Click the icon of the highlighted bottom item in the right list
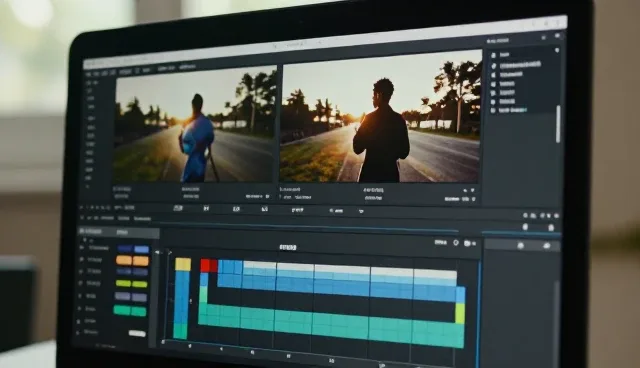 pyautogui.click(x=493, y=111)
